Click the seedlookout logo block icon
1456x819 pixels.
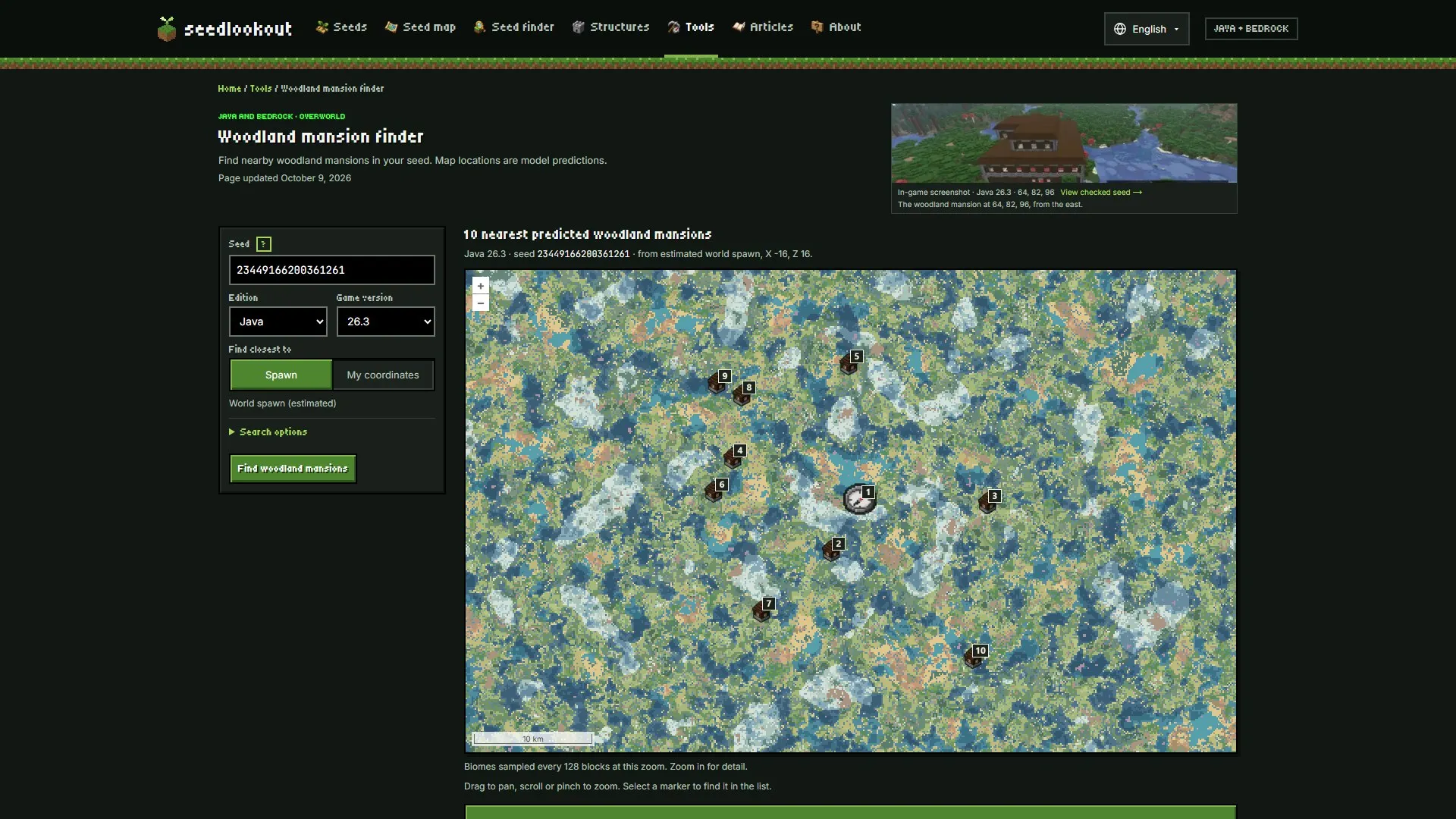pyautogui.click(x=167, y=29)
